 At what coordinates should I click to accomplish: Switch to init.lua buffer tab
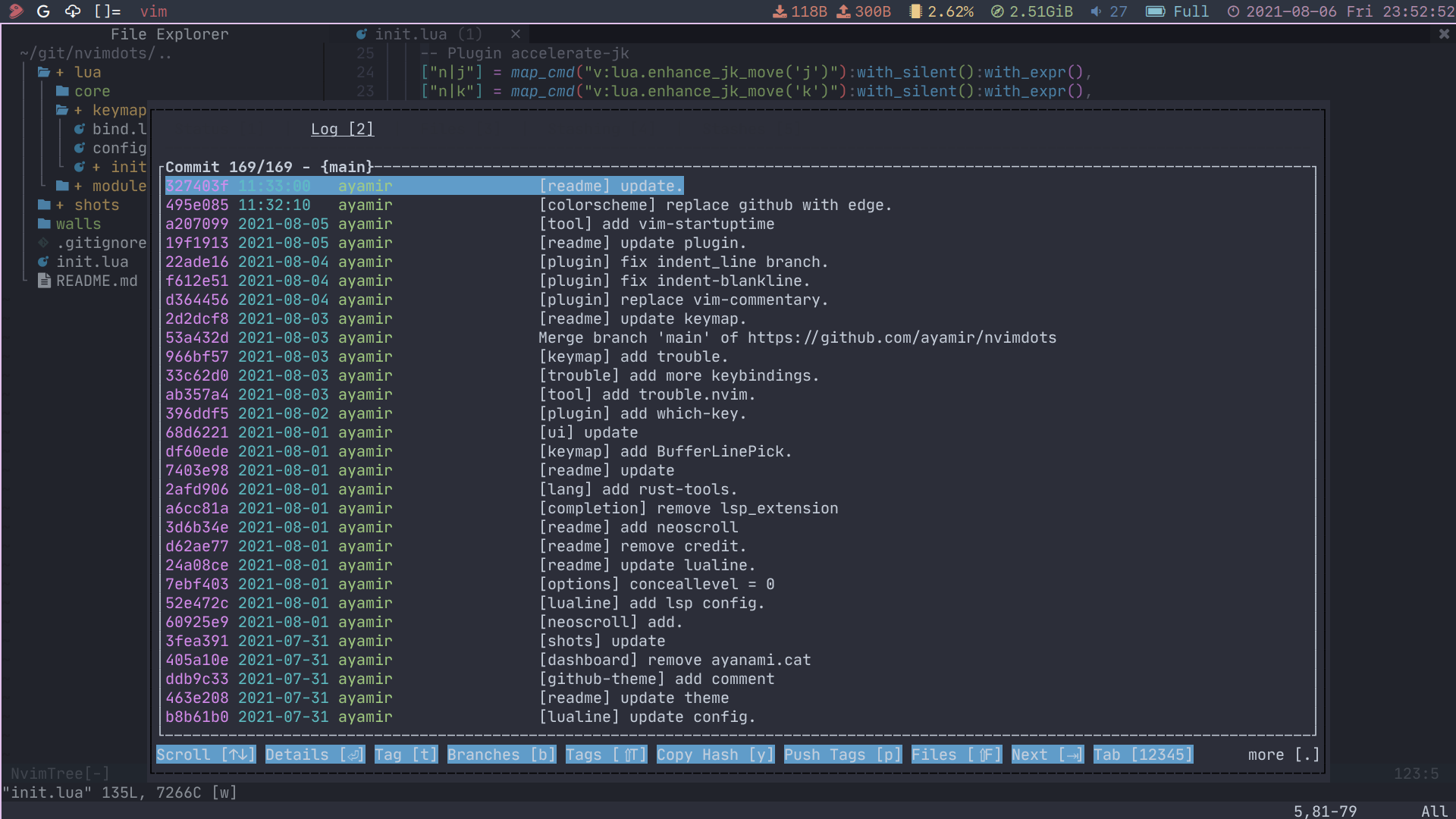click(410, 34)
